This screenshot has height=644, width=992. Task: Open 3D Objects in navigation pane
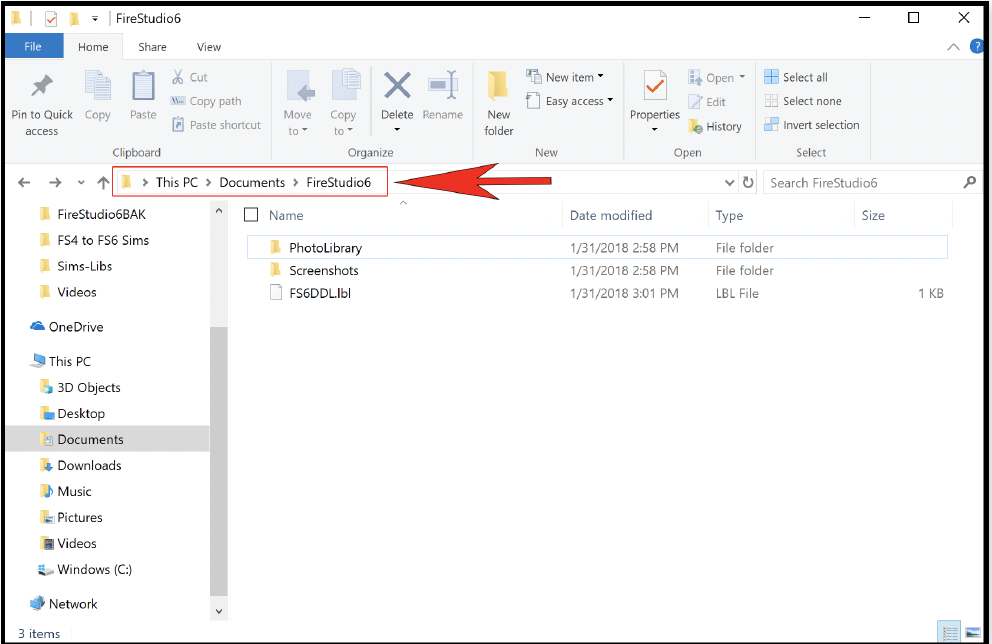pyautogui.click(x=89, y=388)
